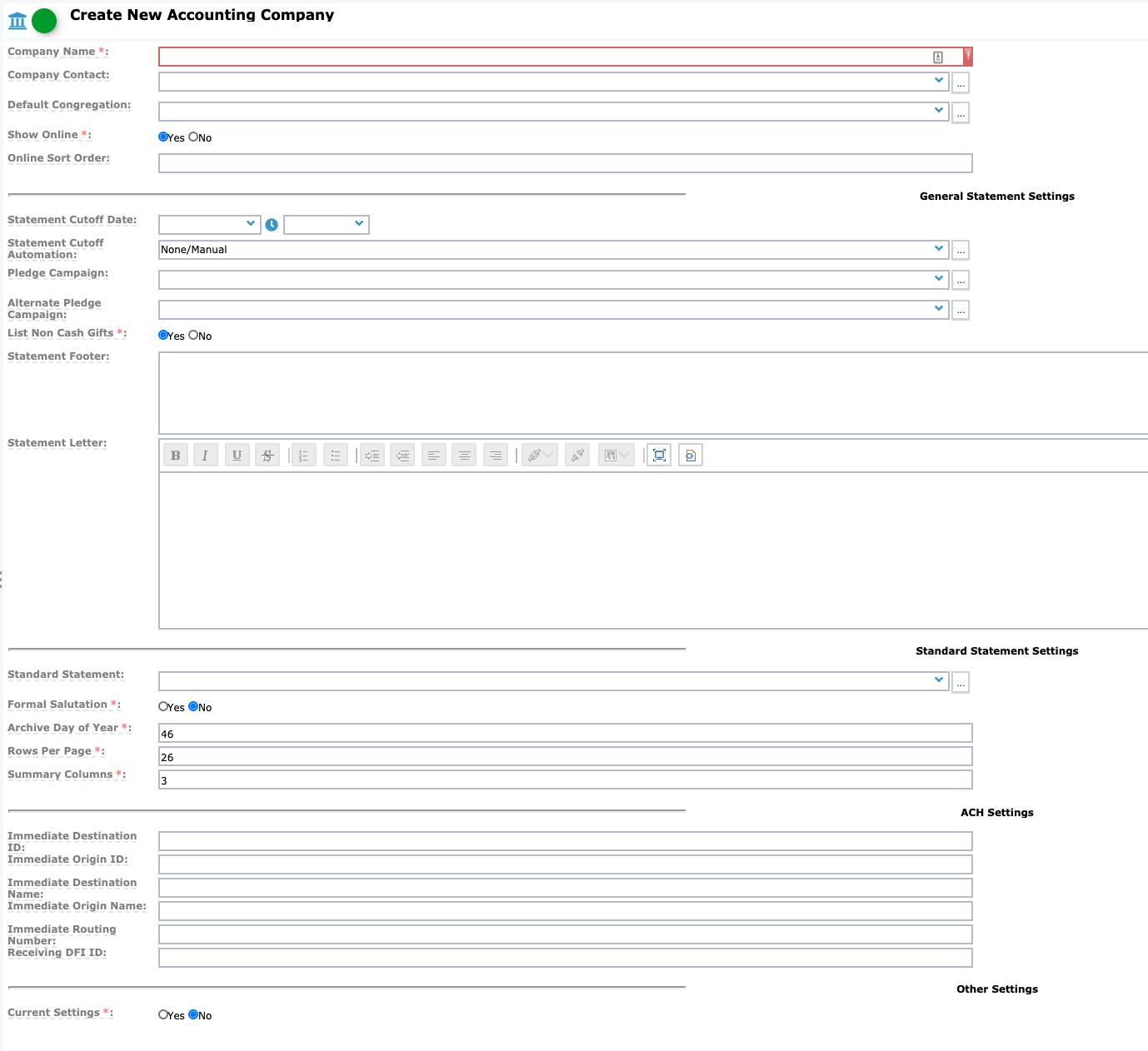Screen dimensions: 1148x1051
Task: Toggle bold formatting in Statement Letter editor
Action: [175, 456]
